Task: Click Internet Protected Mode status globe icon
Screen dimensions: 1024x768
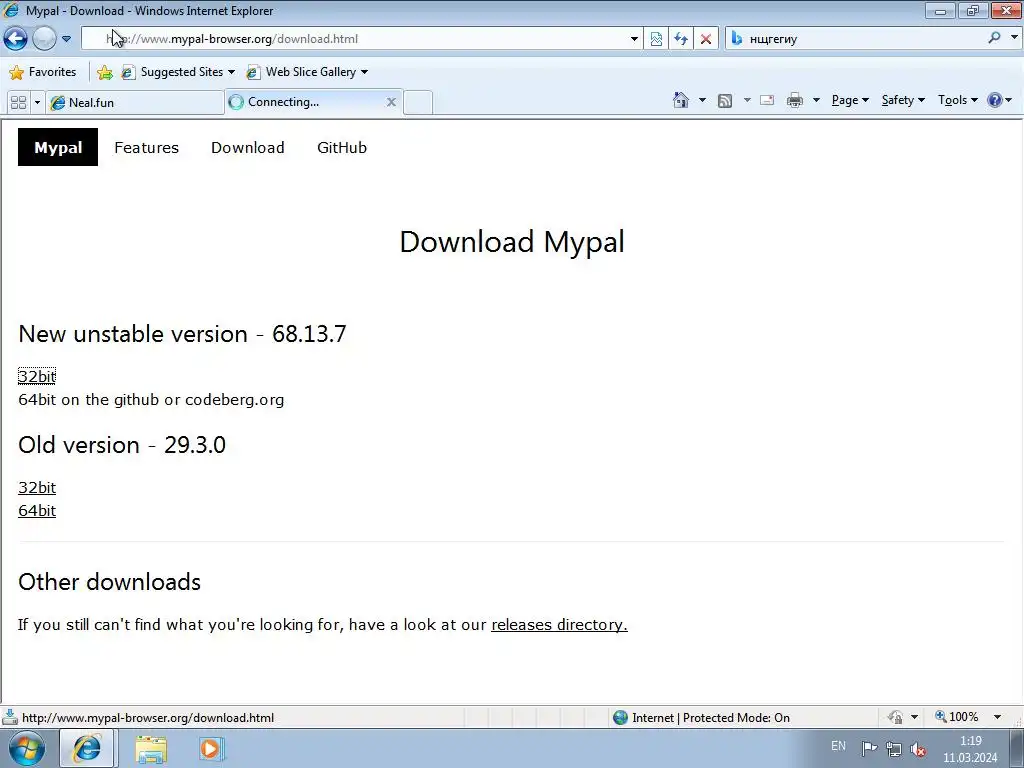Action: point(620,717)
